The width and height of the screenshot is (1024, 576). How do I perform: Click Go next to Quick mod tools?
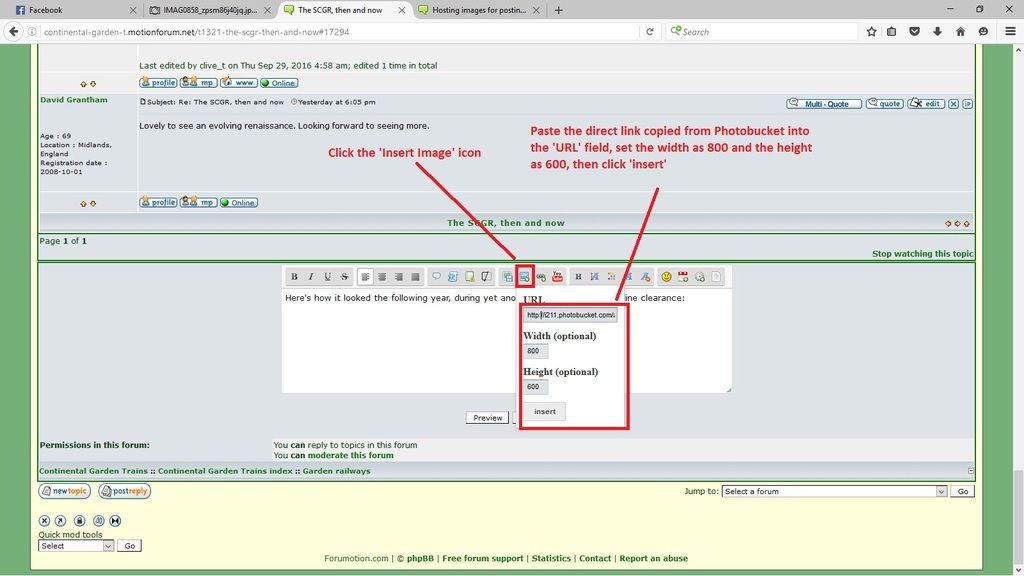[129, 546]
